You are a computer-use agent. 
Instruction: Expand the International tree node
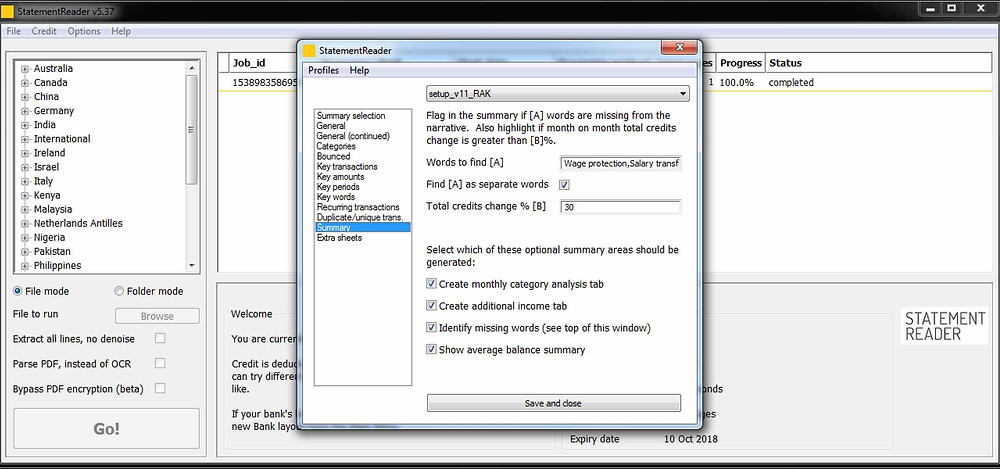[x=25, y=139]
